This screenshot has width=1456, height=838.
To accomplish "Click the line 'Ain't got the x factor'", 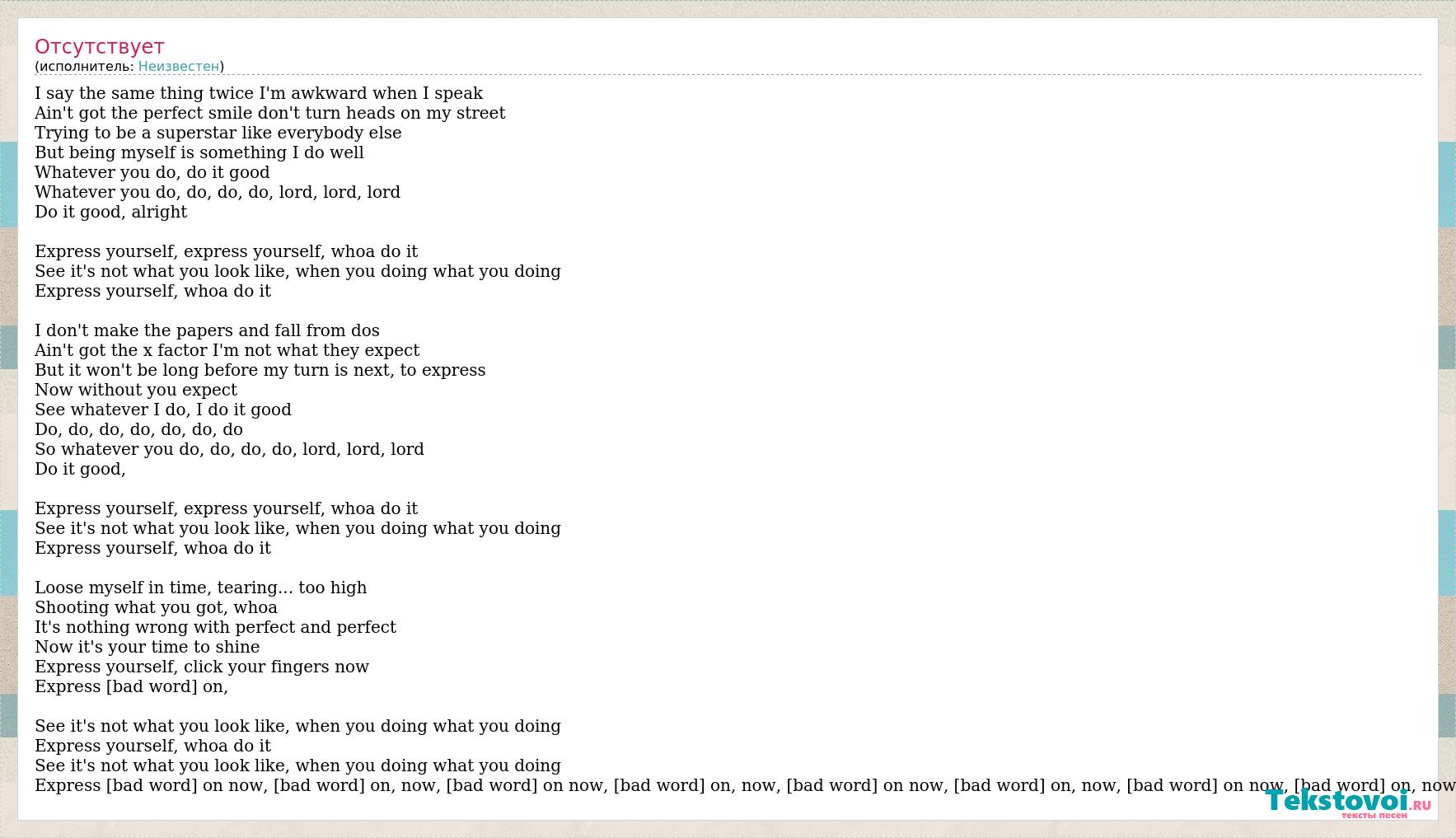I will (227, 350).
